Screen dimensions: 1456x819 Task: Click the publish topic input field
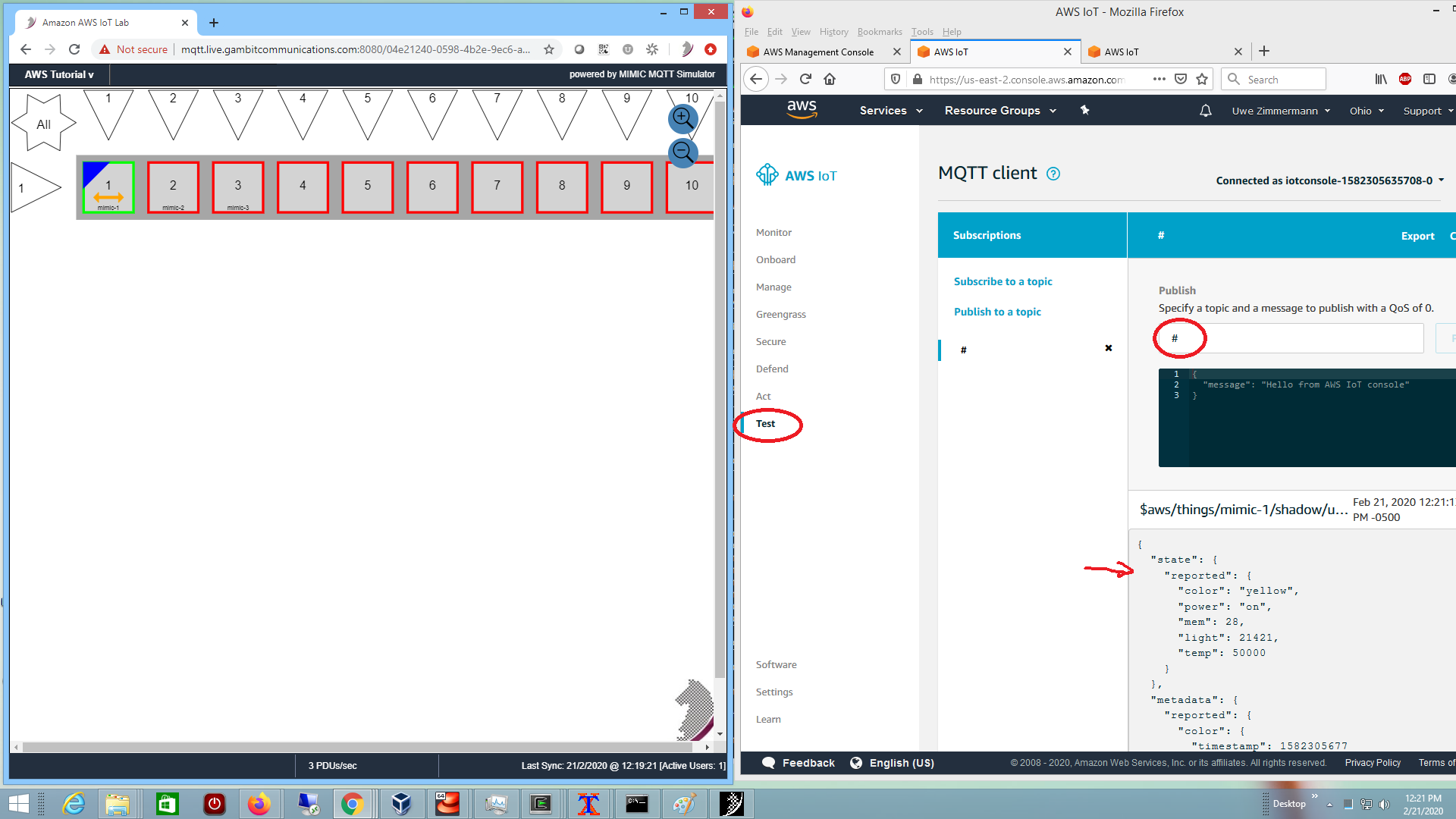click(x=1291, y=338)
